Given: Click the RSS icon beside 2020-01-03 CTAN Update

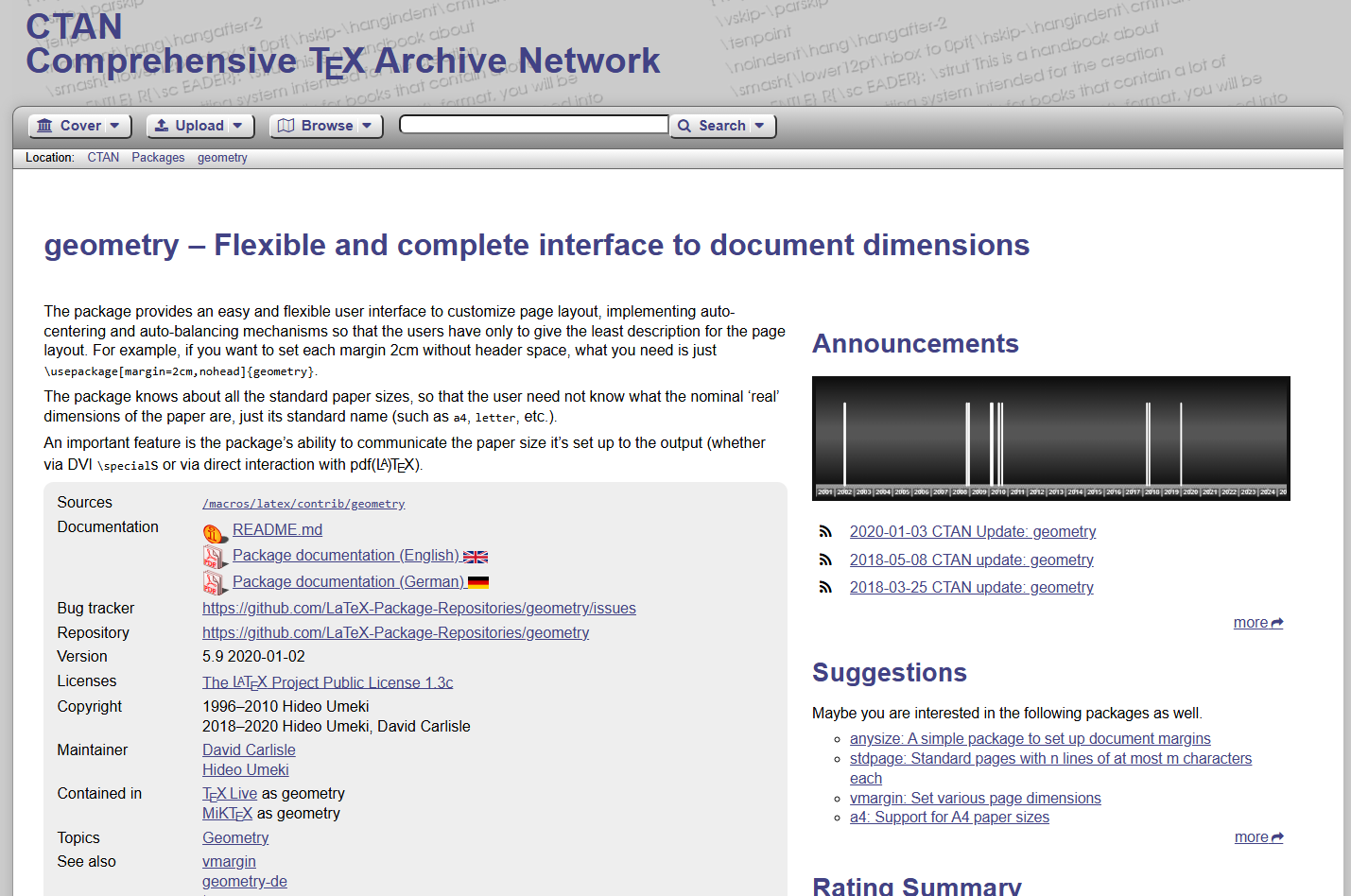Looking at the screenshot, I should pos(825,532).
